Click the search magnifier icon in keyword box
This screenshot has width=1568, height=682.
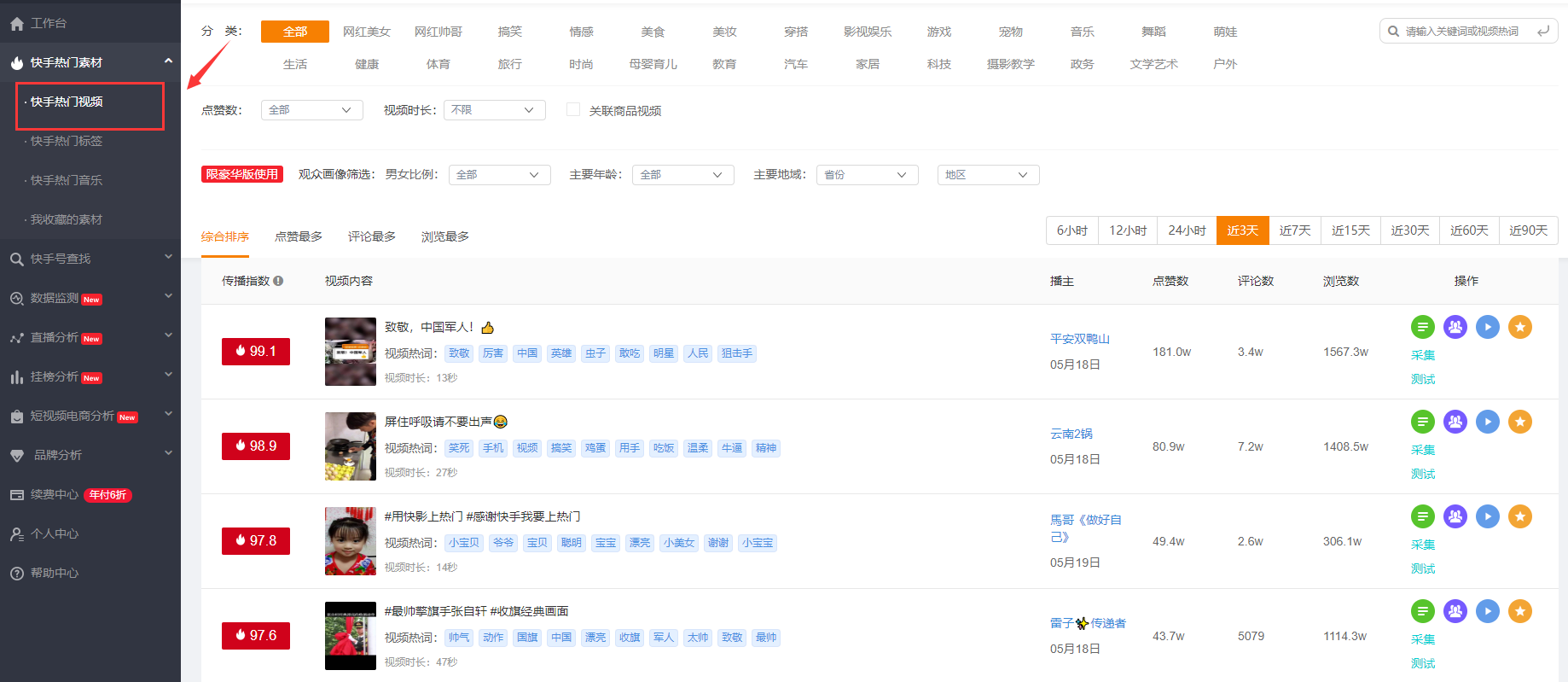[x=1393, y=32]
